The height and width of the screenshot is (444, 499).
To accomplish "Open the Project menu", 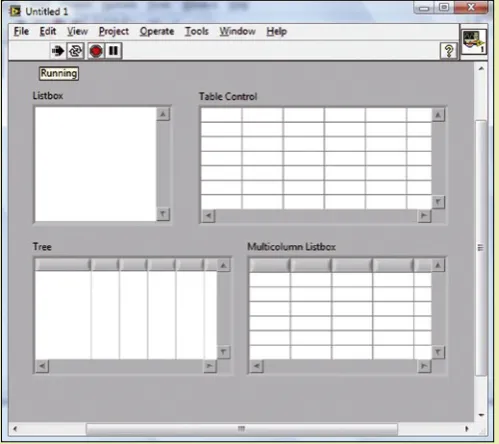I will [x=114, y=31].
